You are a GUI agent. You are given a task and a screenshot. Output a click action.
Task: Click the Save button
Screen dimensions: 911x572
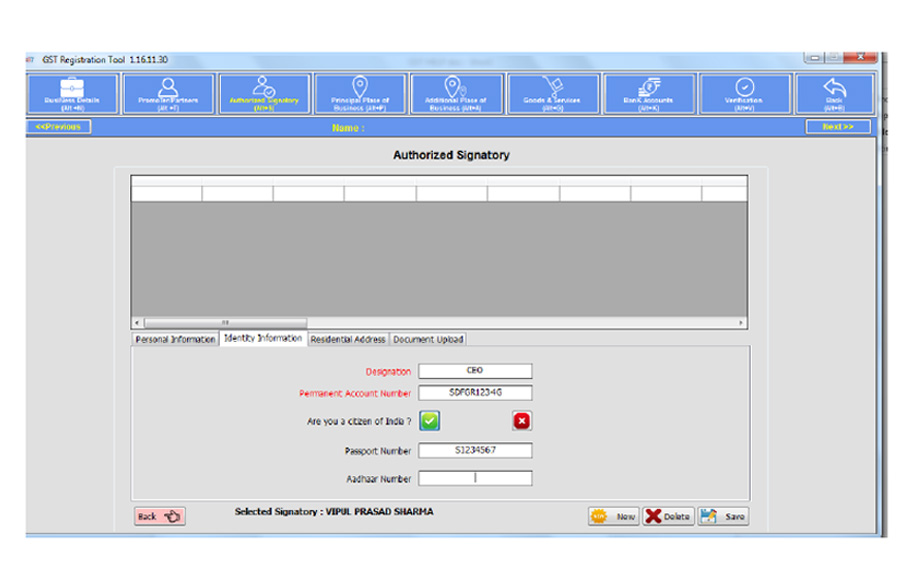(723, 516)
